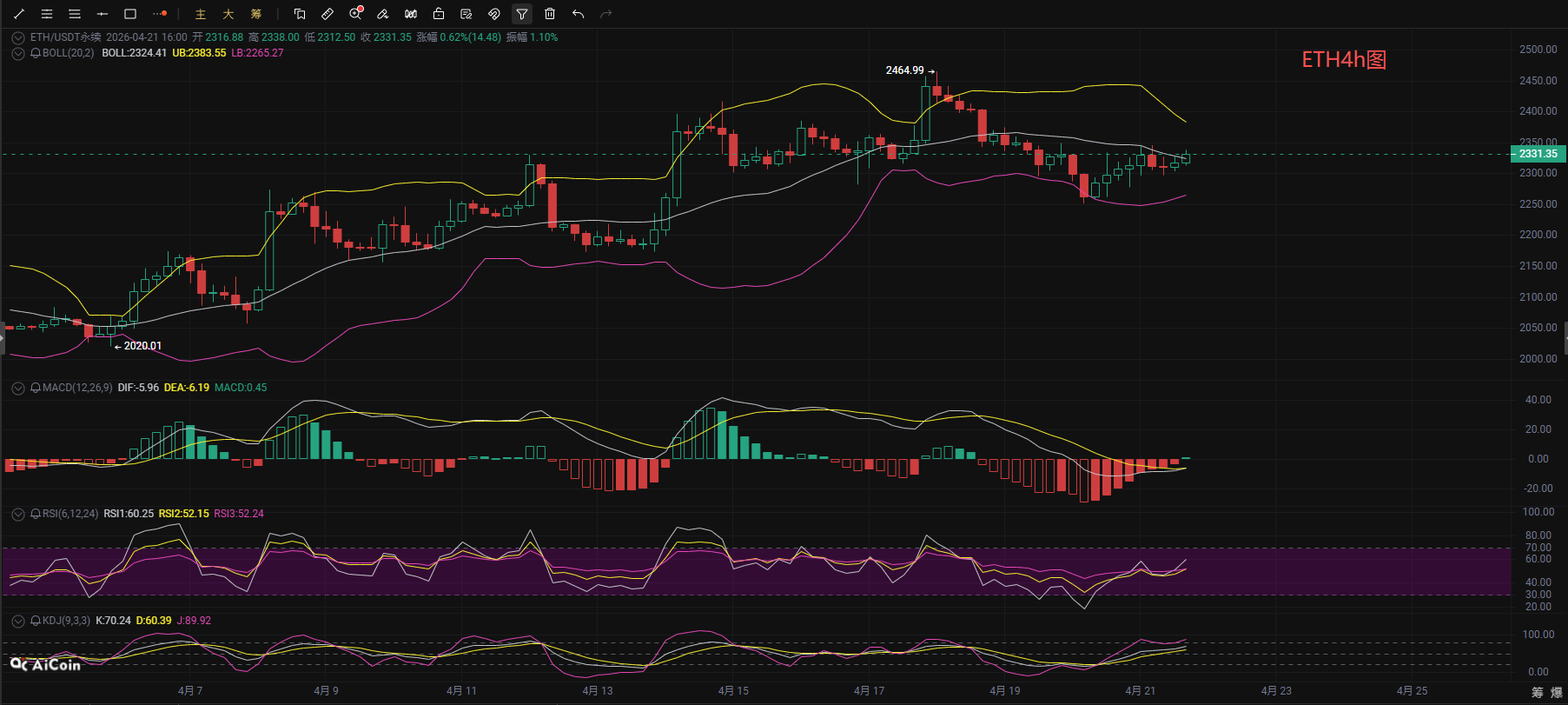Image resolution: width=1568 pixels, height=705 pixels.
Task: Collapse the MACD indicator panel
Action: [x=17, y=388]
